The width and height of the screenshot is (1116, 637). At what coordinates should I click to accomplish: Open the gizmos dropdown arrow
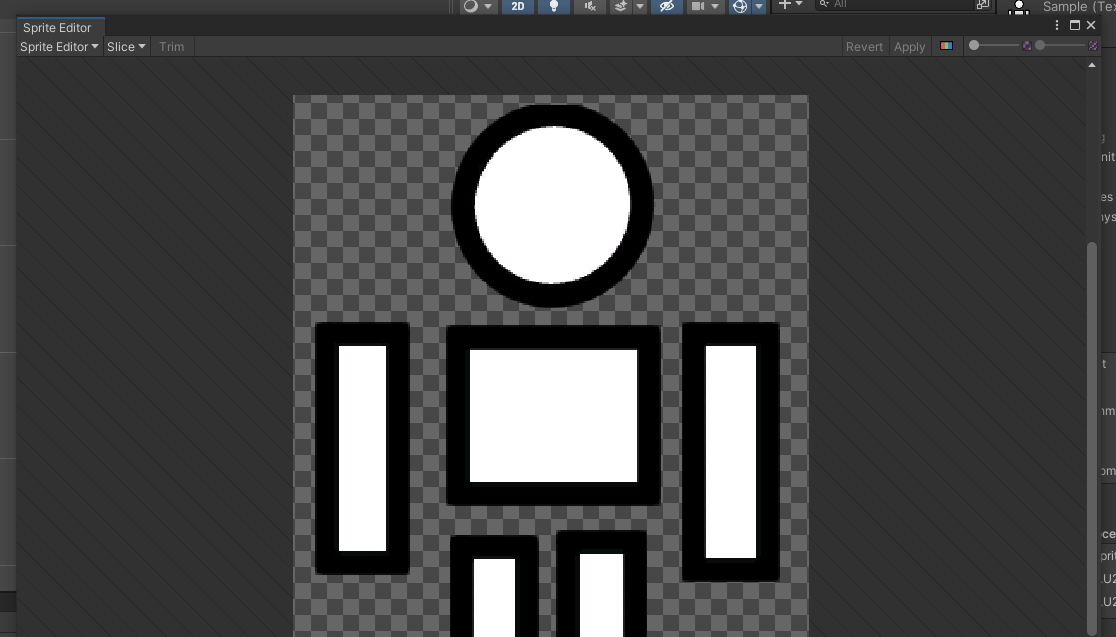[759, 6]
